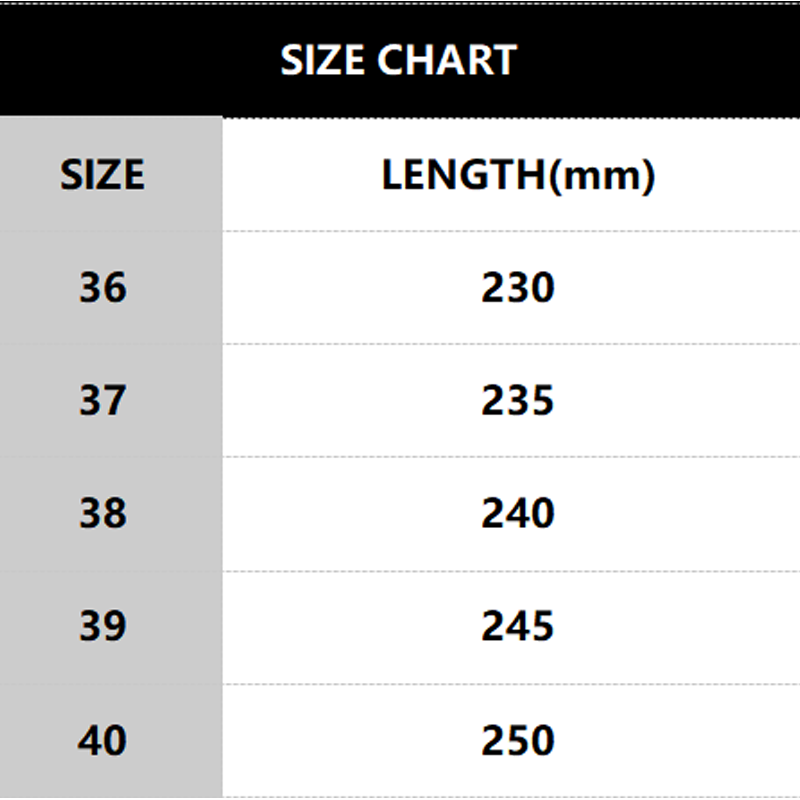This screenshot has height=800, width=800.
Task: Choose size 40 in the size column
Action: click(103, 741)
